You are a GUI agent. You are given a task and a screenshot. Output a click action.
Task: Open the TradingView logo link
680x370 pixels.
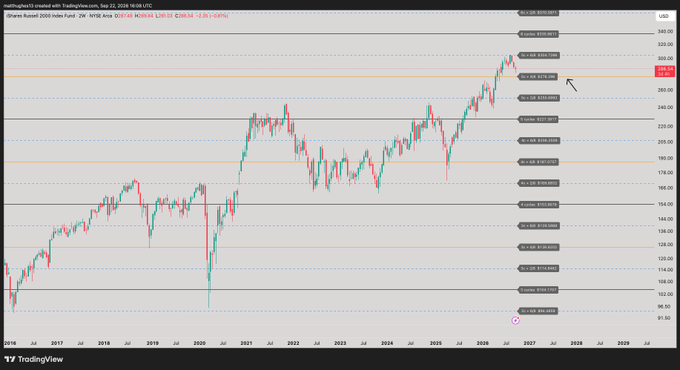[34, 359]
